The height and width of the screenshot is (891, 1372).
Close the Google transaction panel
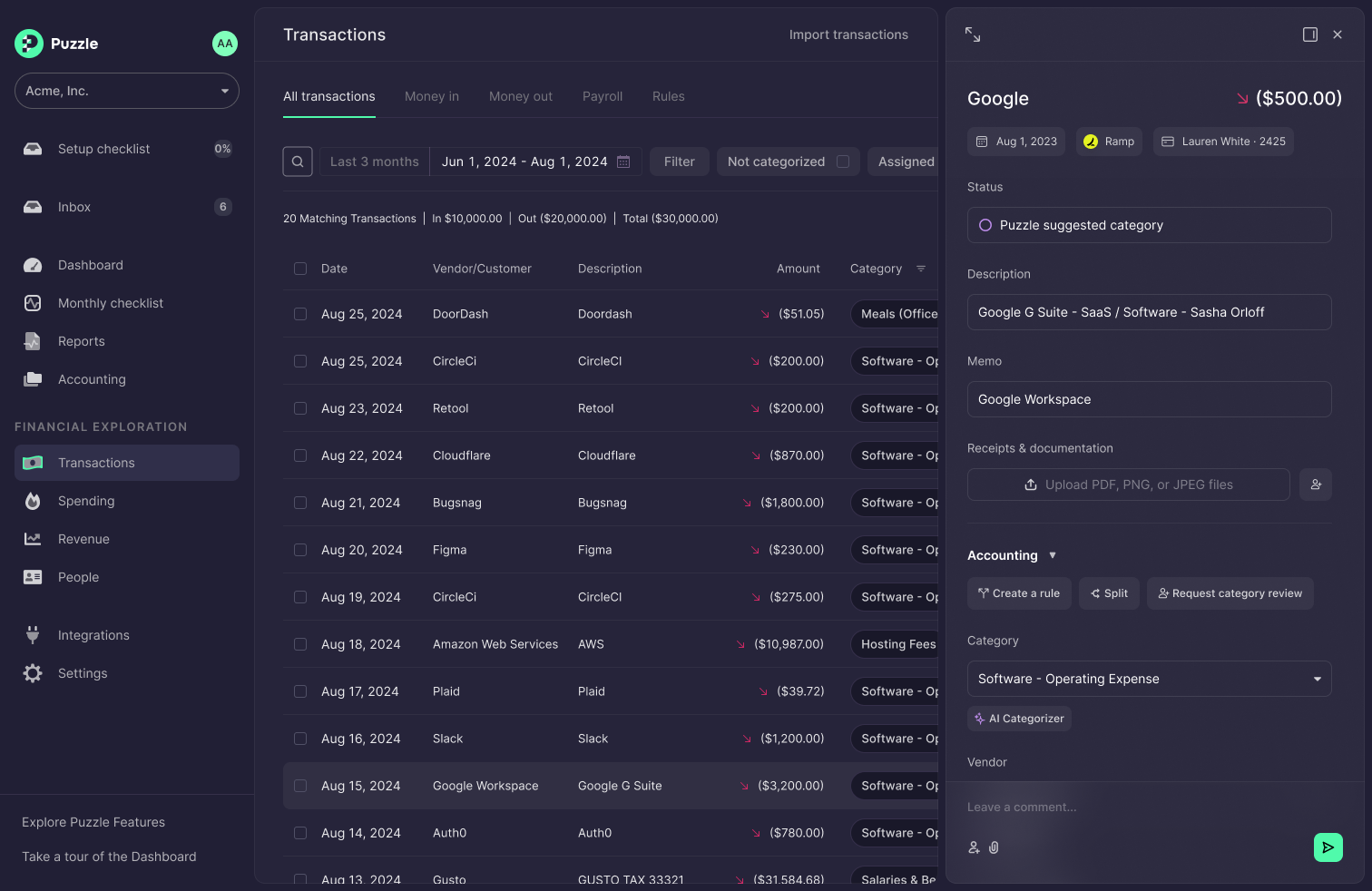(x=1338, y=34)
